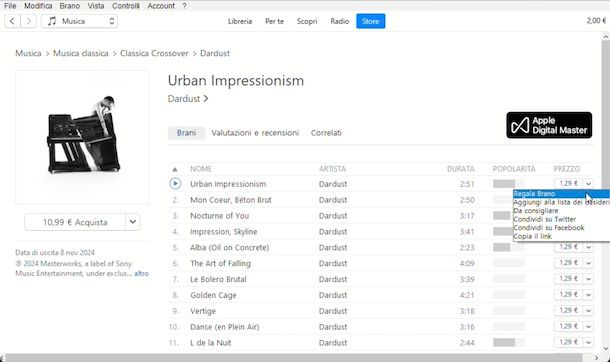Open the File menu
This screenshot has width=610, height=362.
(10, 6)
